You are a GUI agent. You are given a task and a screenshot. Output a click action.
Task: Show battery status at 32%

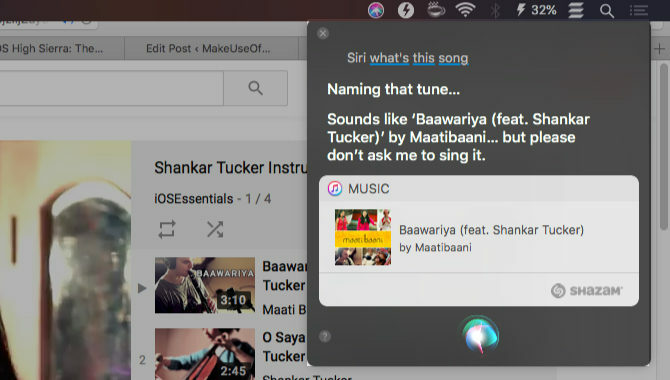pos(537,9)
